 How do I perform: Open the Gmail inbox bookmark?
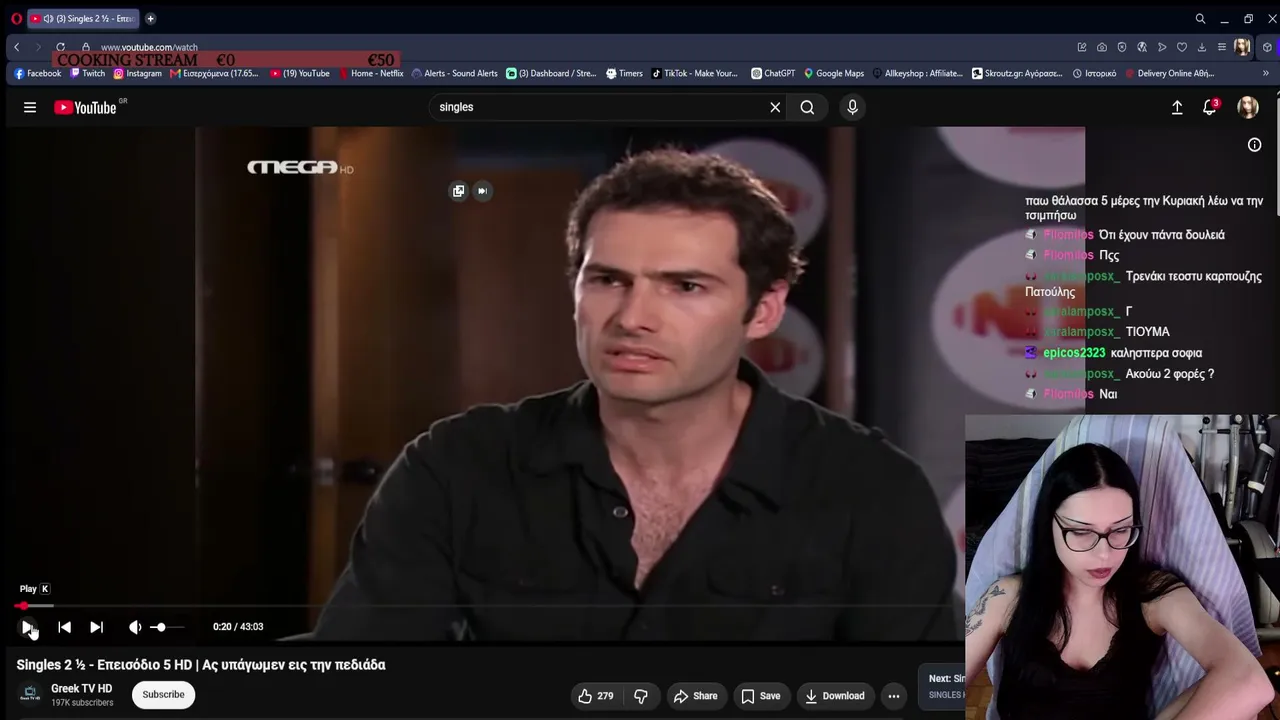click(214, 73)
